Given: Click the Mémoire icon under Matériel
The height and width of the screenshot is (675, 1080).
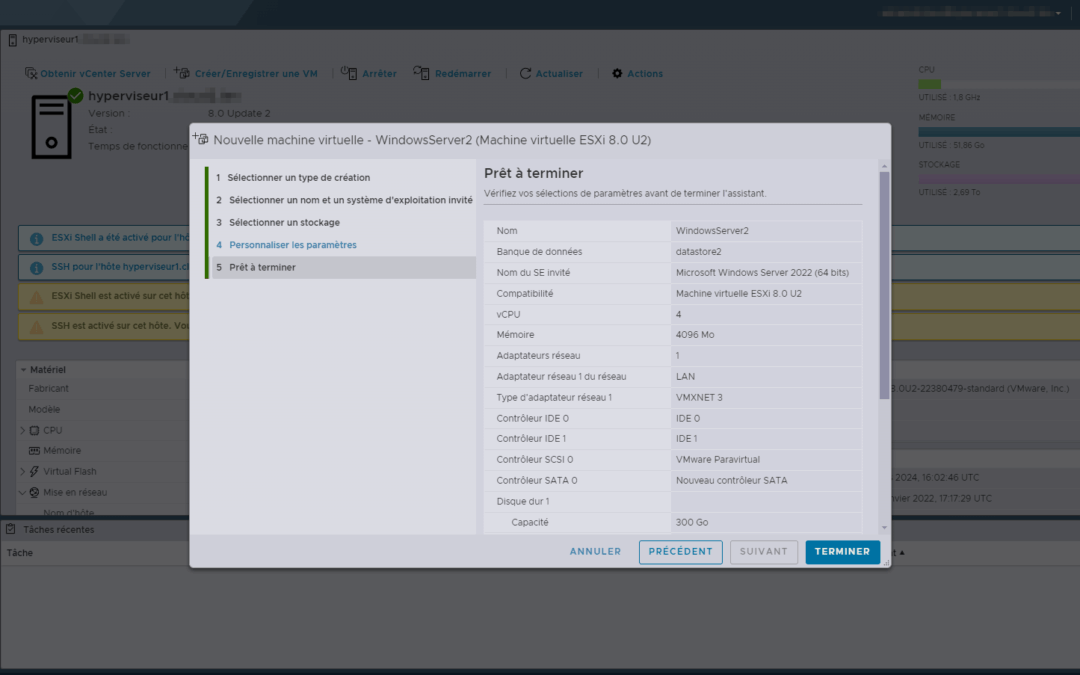Looking at the screenshot, I should tap(34, 450).
